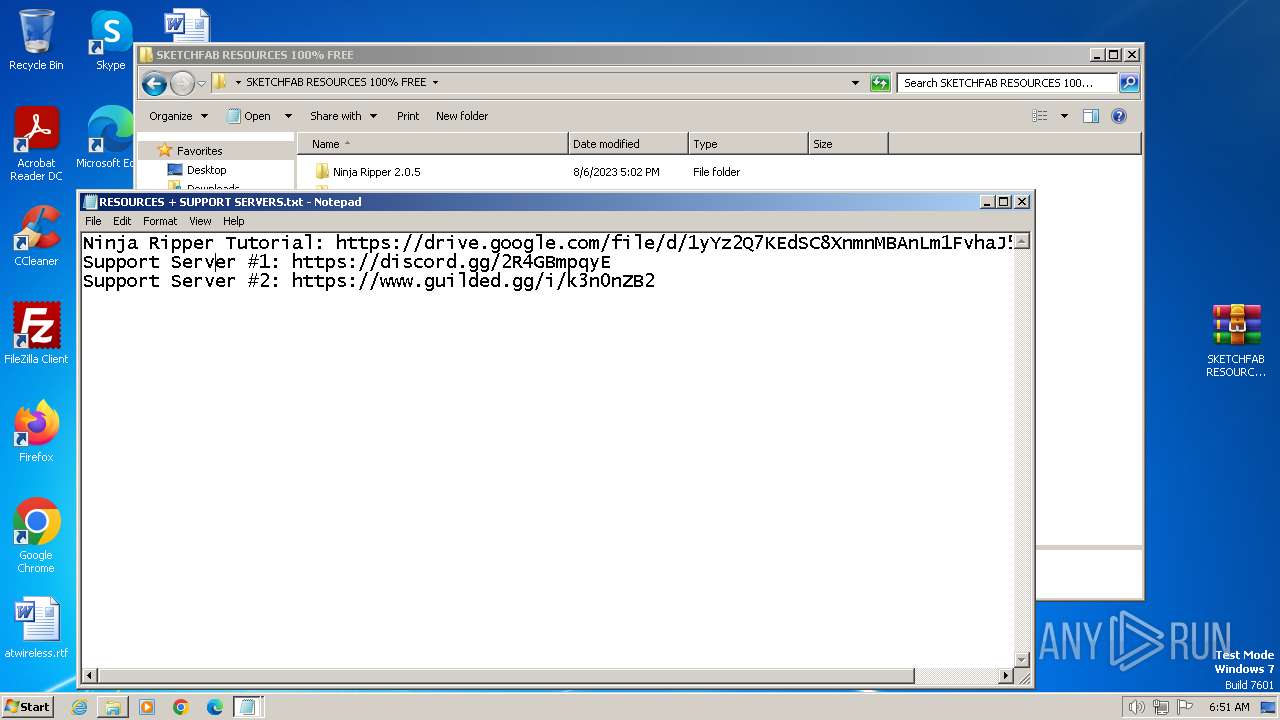This screenshot has width=1280, height=720.
Task: Click the Explorer Back navigation arrow
Action: tap(154, 83)
